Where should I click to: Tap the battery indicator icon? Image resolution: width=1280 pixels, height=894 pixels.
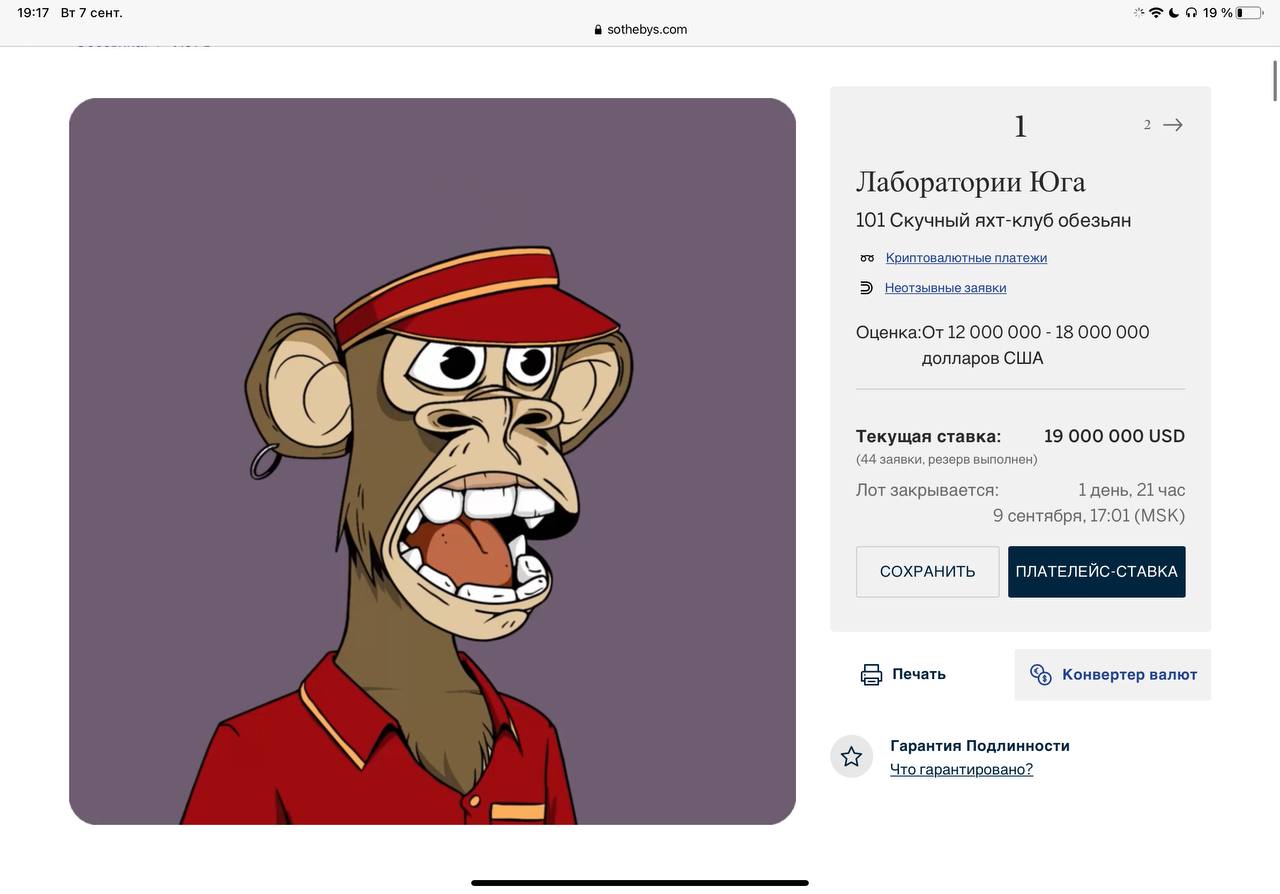pos(1249,13)
